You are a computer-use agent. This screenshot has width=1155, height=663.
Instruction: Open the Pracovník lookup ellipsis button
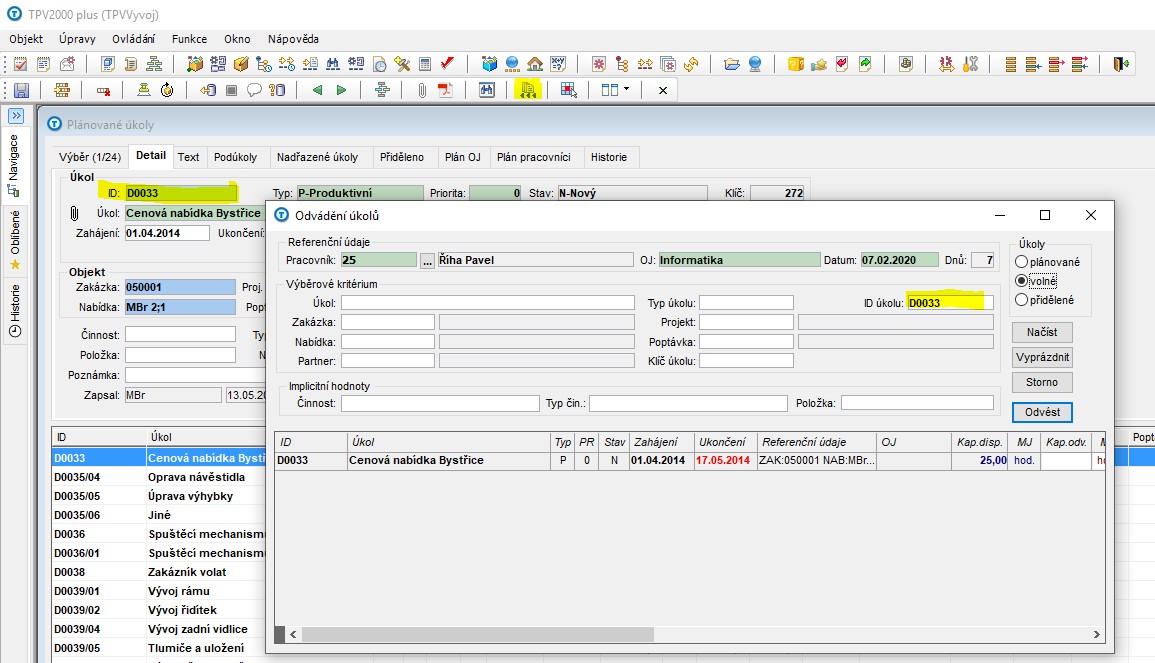[x=427, y=260]
